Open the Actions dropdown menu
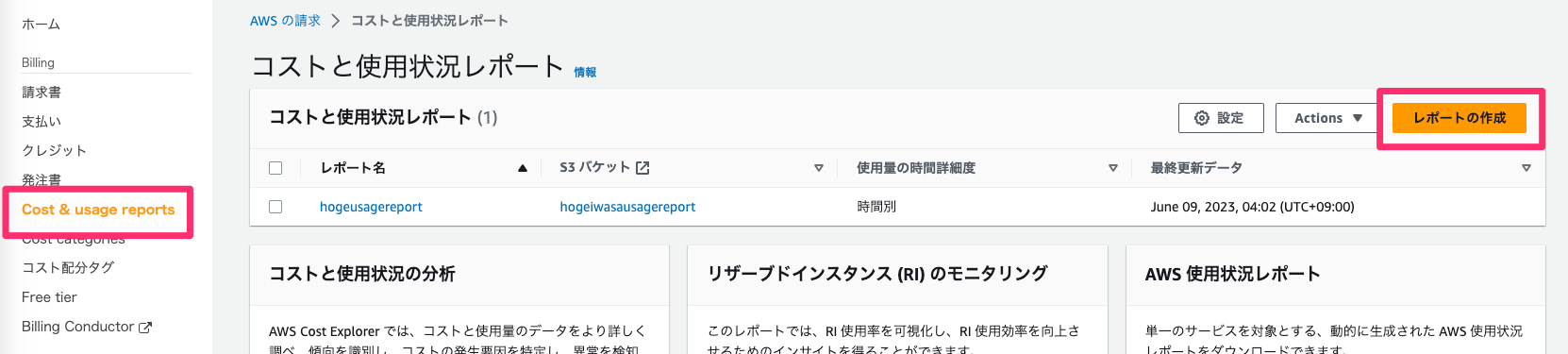The width and height of the screenshot is (1568, 354). tap(1327, 118)
